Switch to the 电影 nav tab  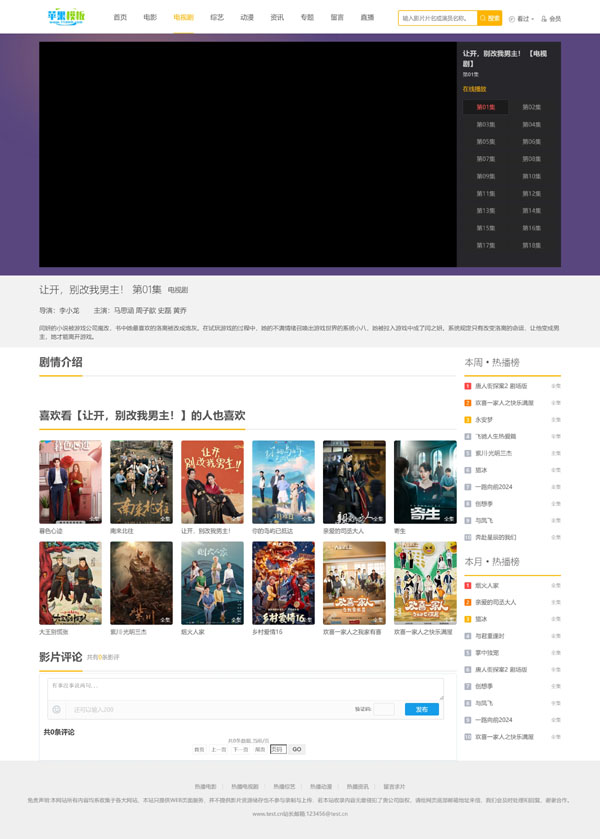150,17
